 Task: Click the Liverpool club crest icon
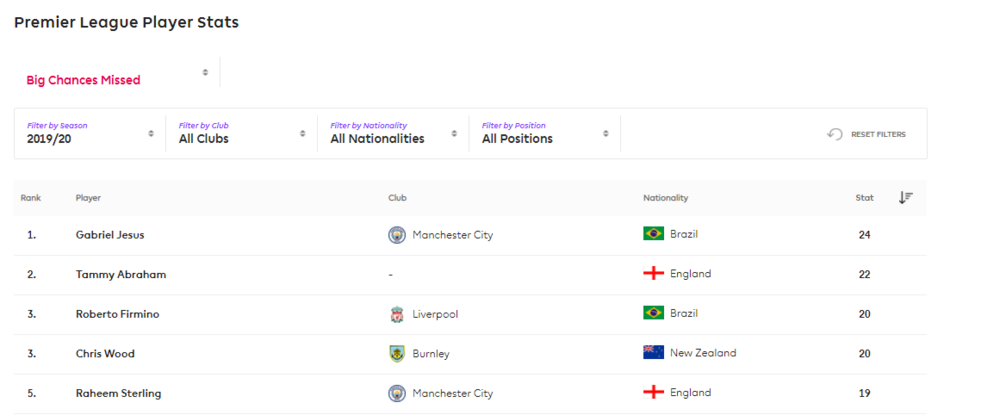pos(397,314)
